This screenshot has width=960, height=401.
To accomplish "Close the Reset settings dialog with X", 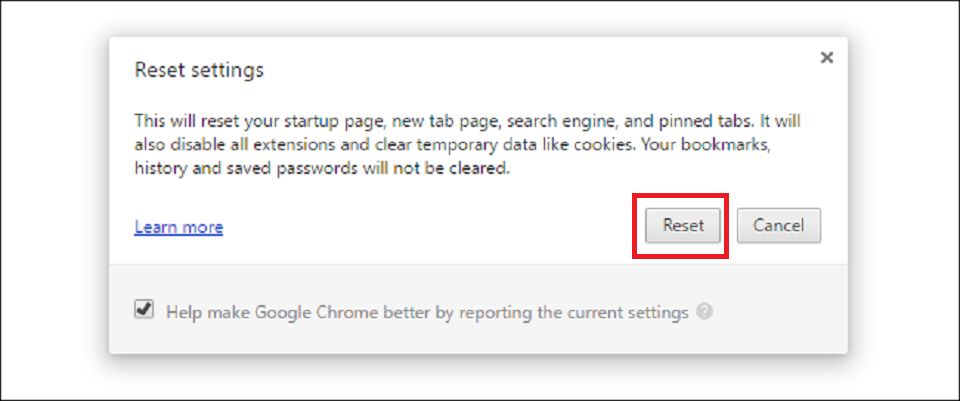I will (x=826, y=58).
